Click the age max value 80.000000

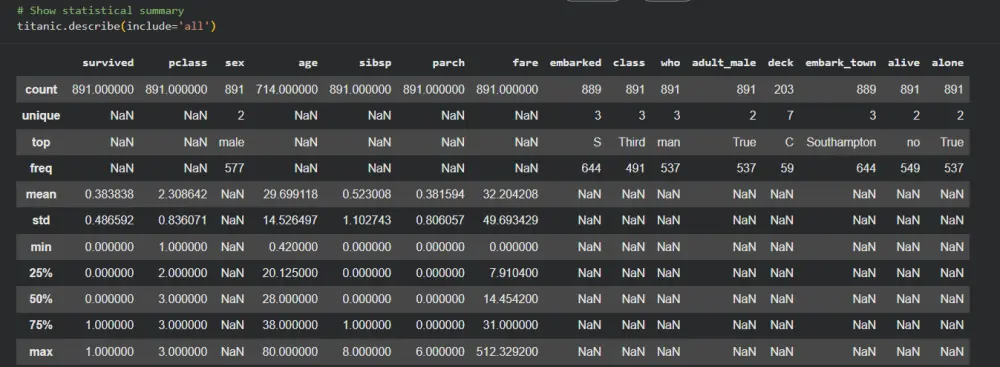(290, 352)
